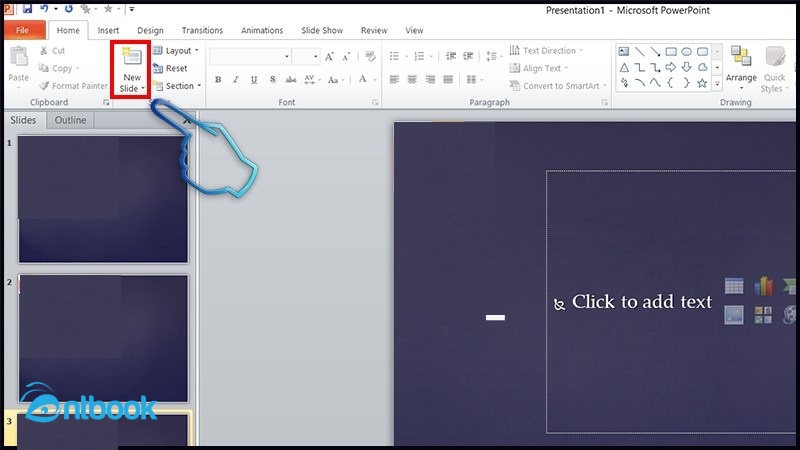Open Quick Styles gallery
Image resolution: width=800 pixels, height=450 pixels.
point(775,68)
